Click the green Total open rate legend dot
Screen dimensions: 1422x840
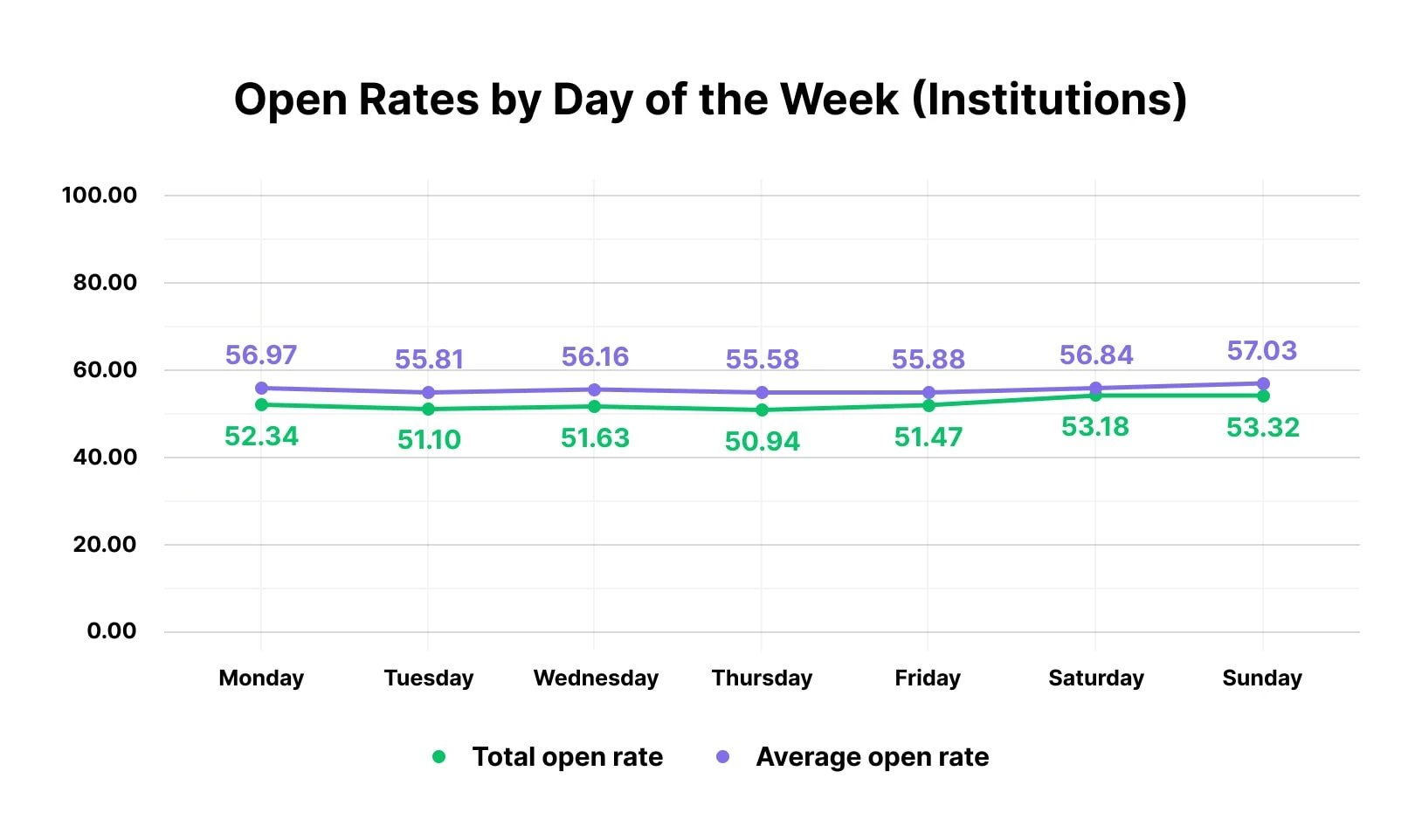click(x=439, y=757)
